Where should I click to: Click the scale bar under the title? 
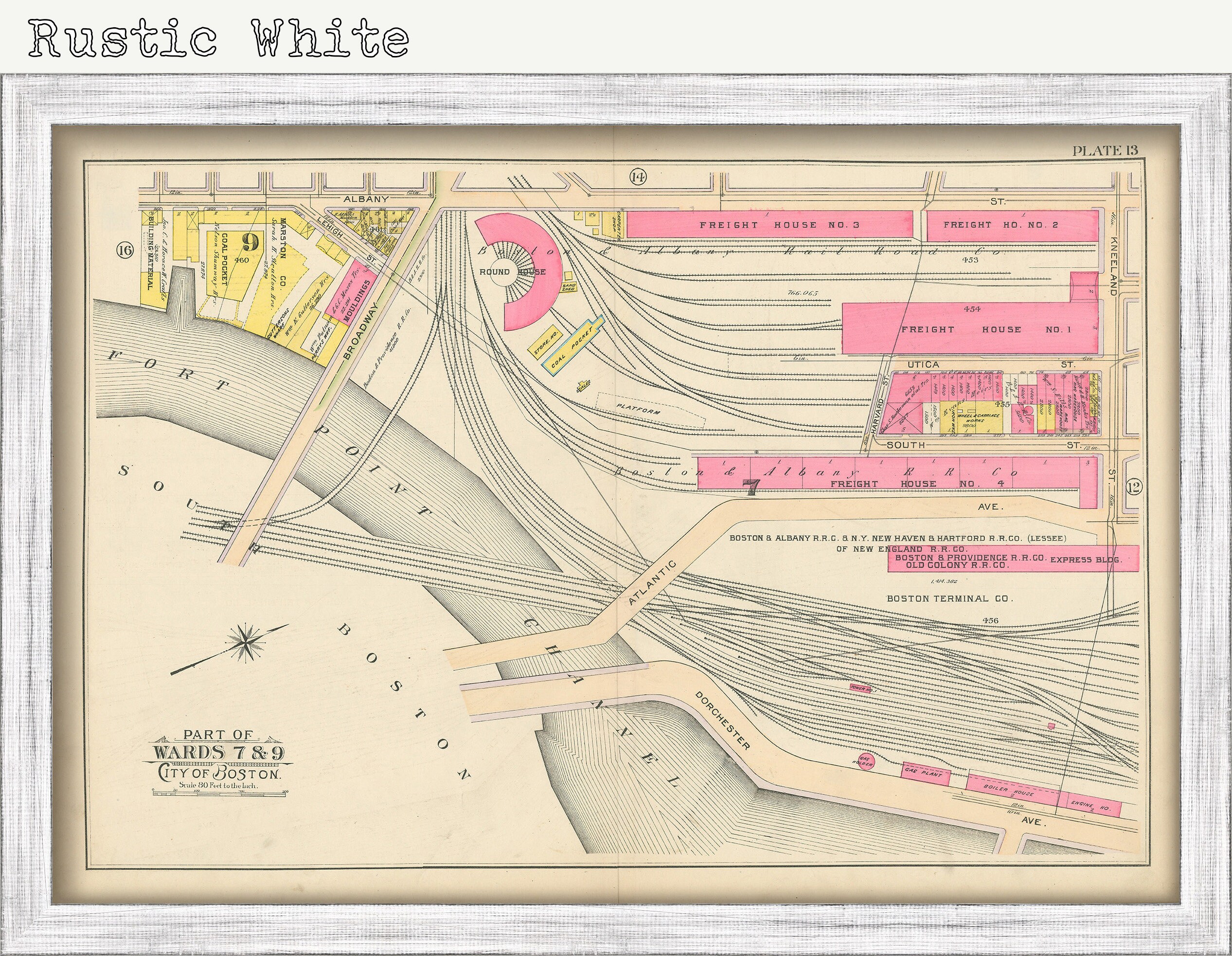click(220, 793)
